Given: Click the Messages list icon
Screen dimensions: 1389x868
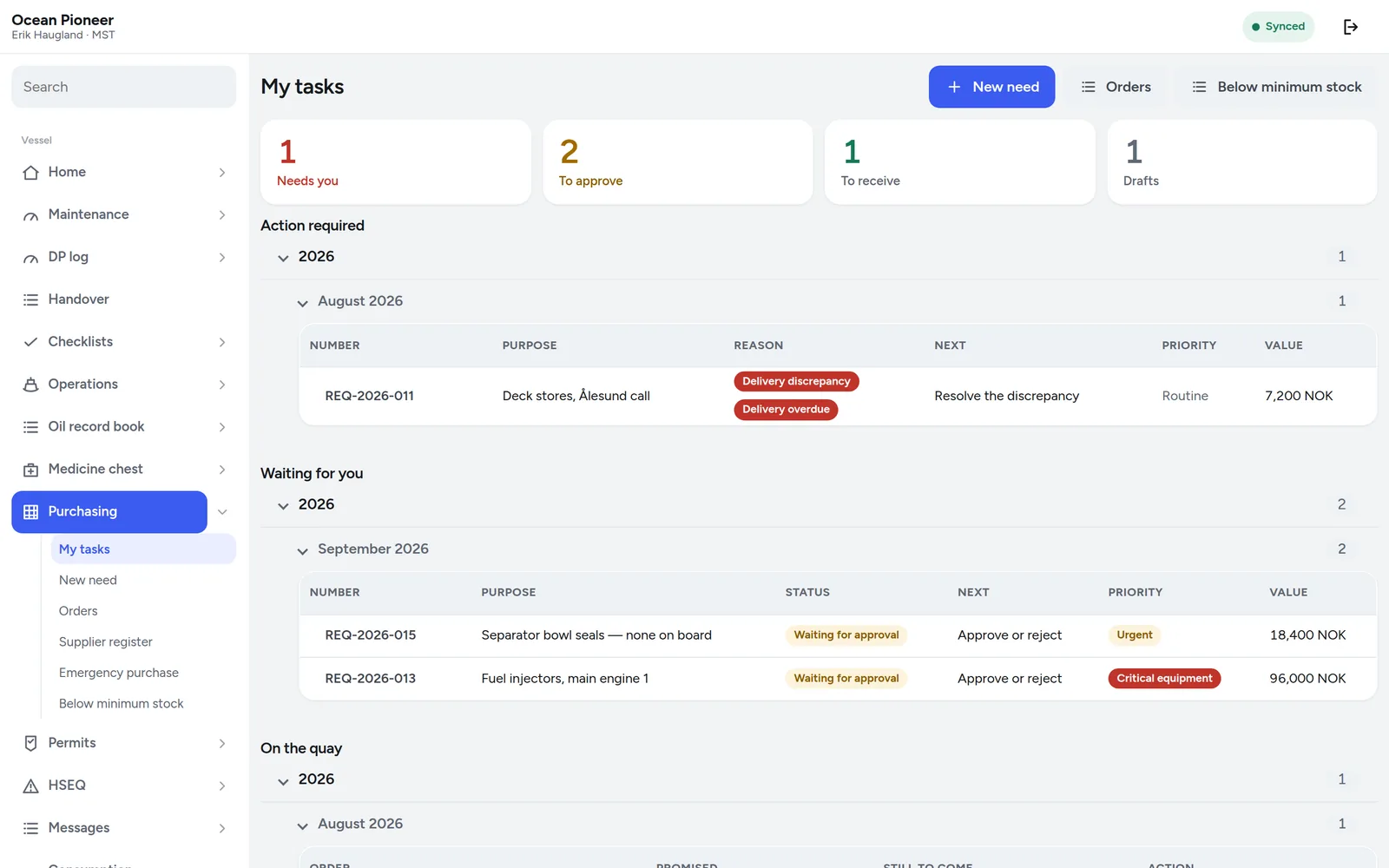Looking at the screenshot, I should point(30,828).
